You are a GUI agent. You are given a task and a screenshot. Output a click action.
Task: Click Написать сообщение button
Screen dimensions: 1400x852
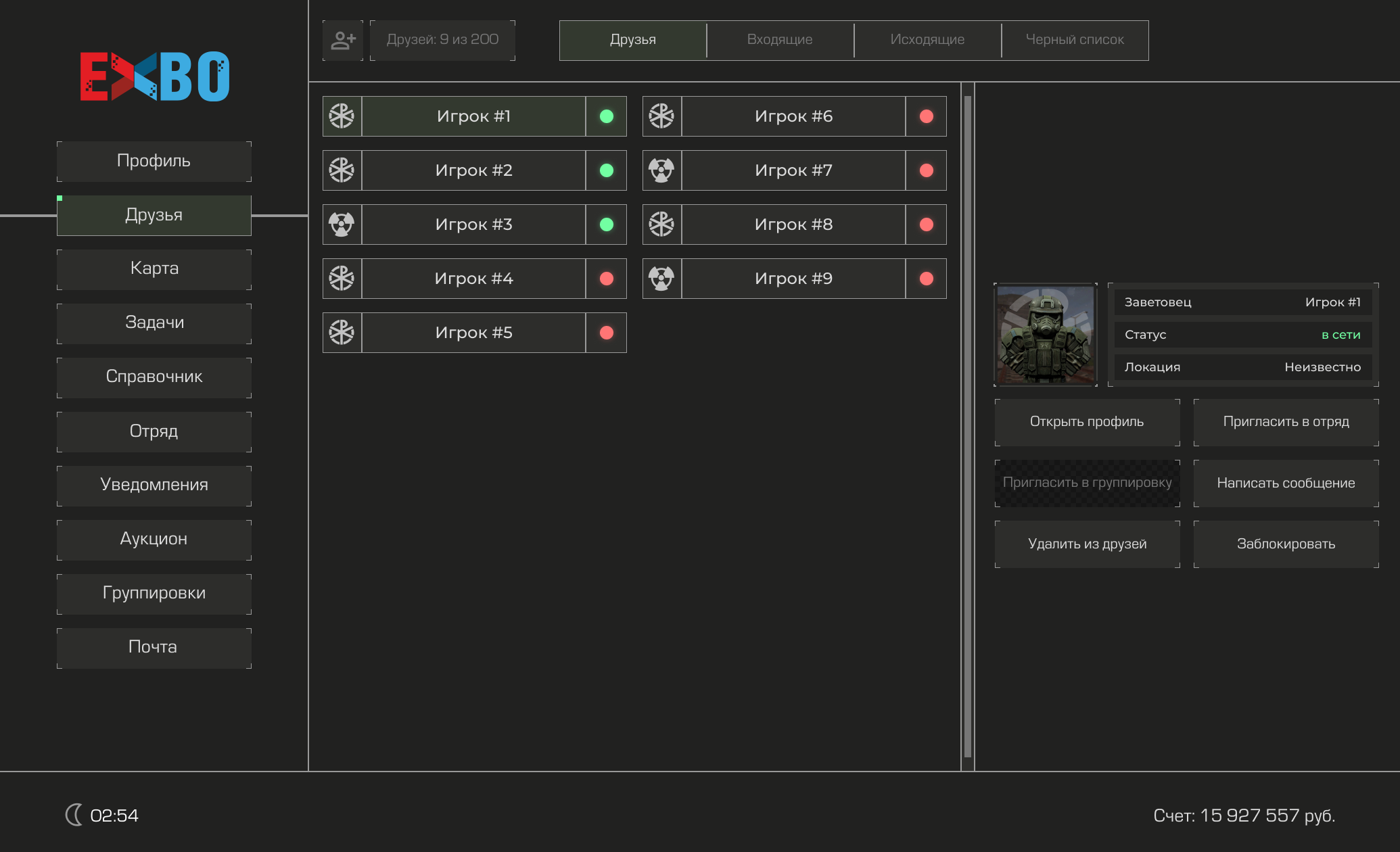tap(1286, 483)
